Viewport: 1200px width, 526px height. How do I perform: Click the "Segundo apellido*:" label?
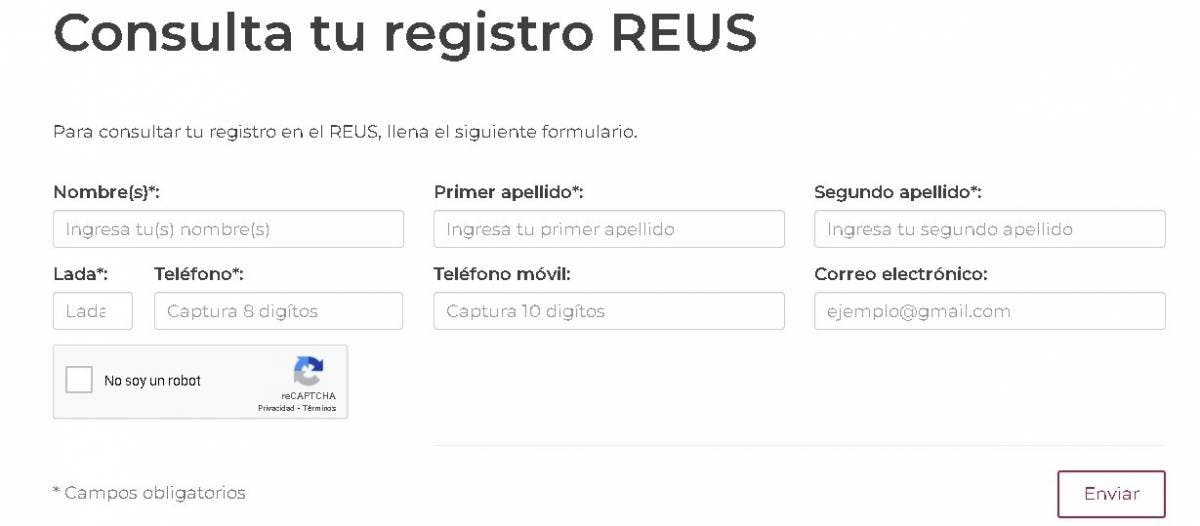pos(898,192)
